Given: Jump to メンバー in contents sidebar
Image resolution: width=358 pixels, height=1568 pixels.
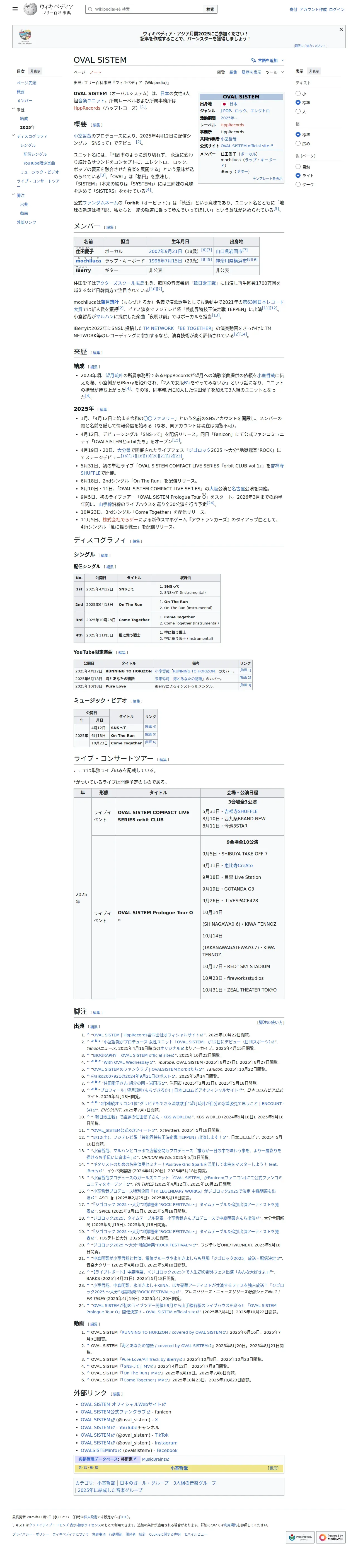Looking at the screenshot, I should point(24,100).
